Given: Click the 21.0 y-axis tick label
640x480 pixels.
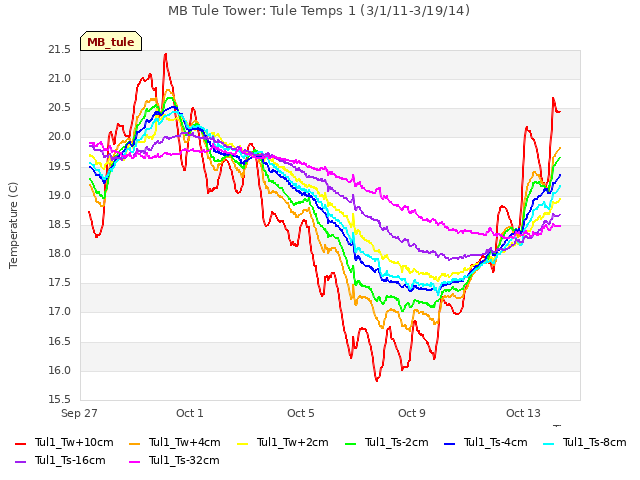Looking at the screenshot, I should (59, 78).
